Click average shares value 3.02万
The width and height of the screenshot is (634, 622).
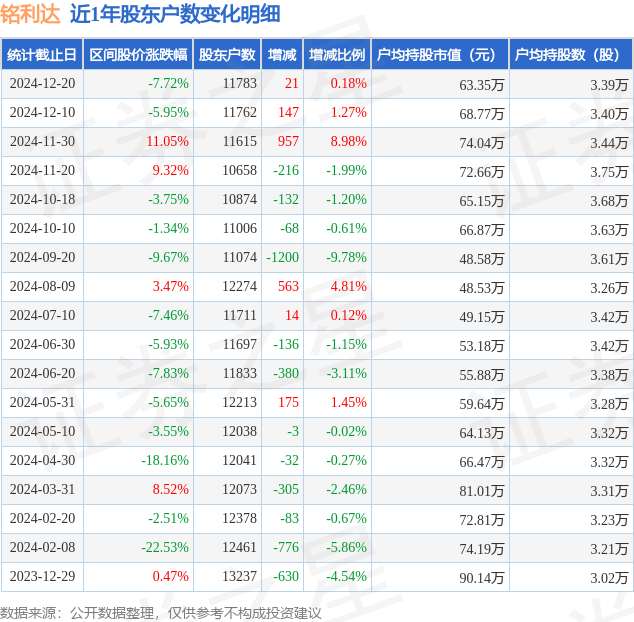609,578
